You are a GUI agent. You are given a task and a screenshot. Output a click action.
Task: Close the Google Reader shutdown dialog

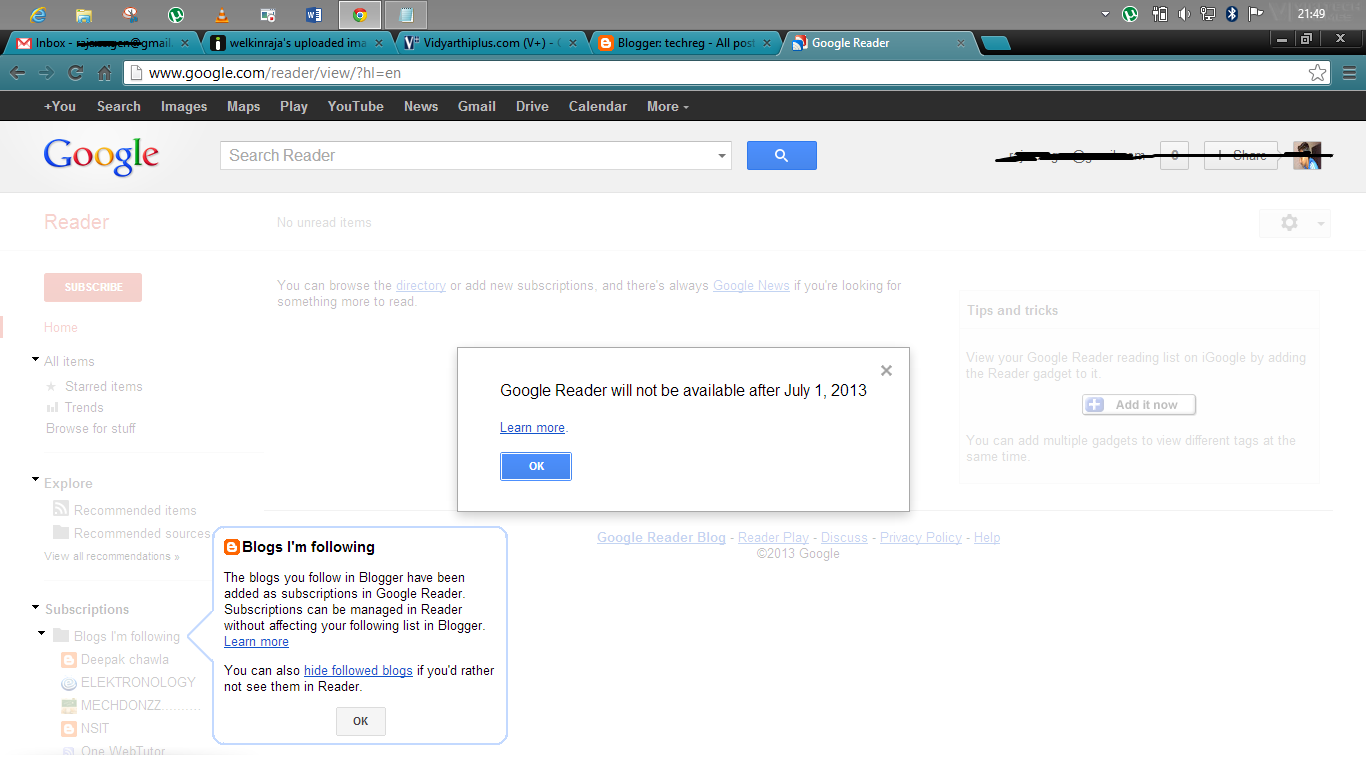[886, 370]
